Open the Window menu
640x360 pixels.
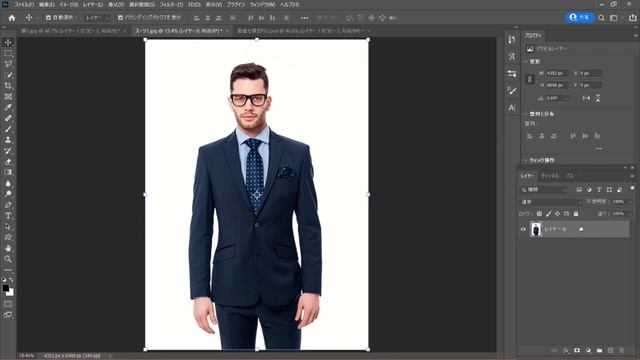[x=262, y=4]
